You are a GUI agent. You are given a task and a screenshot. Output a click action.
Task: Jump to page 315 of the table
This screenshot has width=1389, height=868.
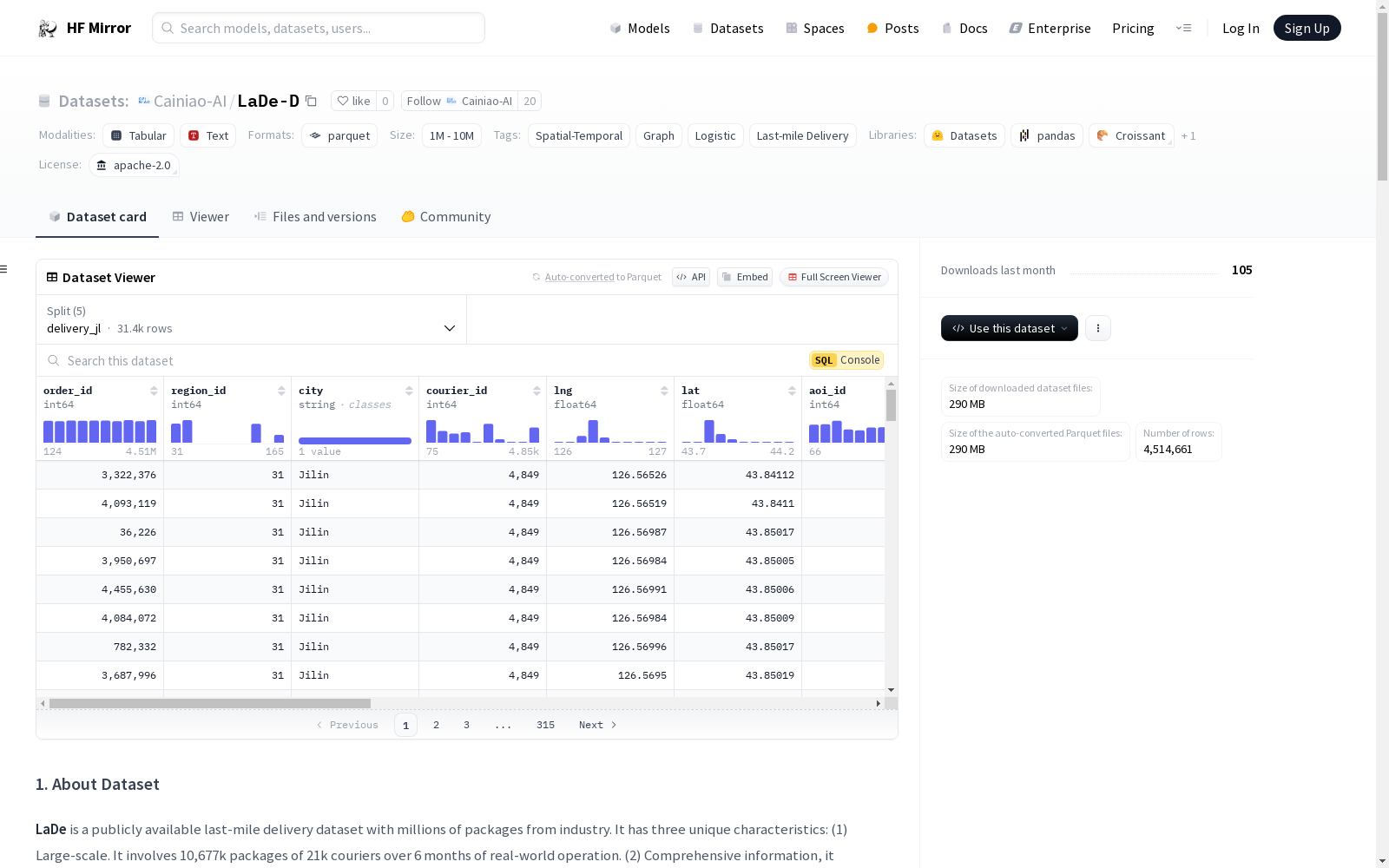tap(545, 725)
